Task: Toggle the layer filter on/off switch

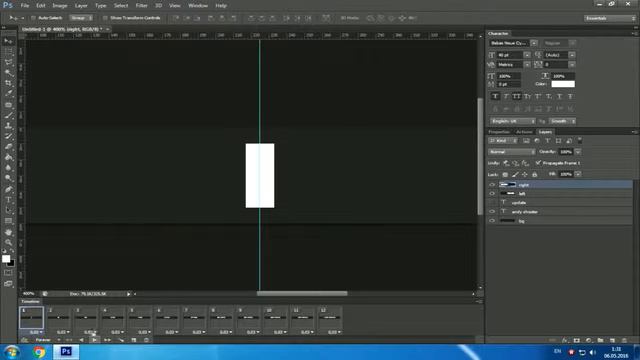Action: tap(580, 141)
